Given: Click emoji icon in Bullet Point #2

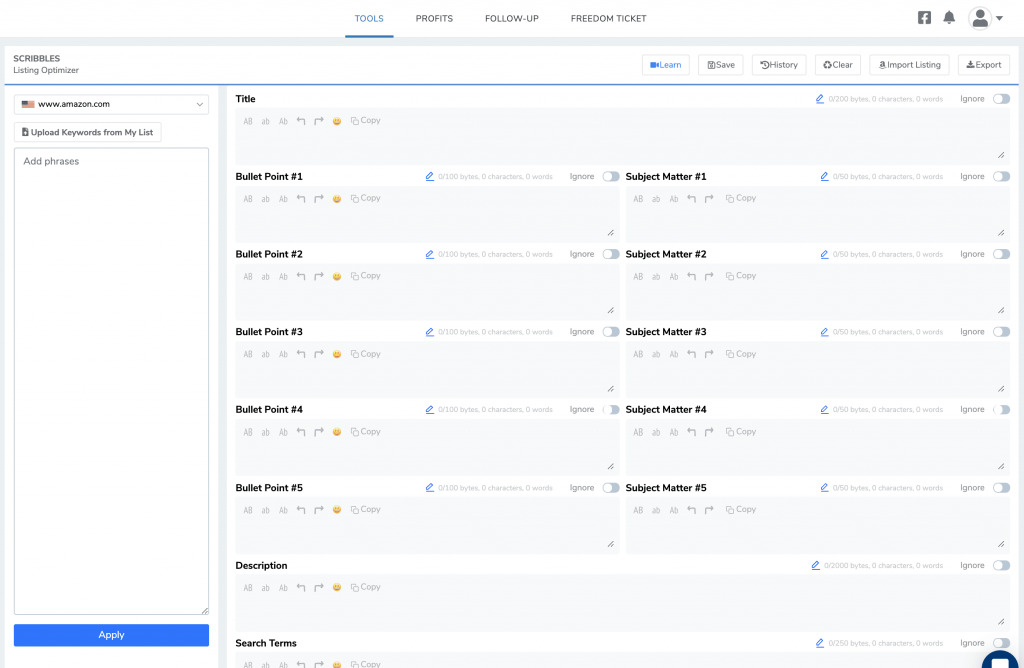Looking at the screenshot, I should coord(337,277).
